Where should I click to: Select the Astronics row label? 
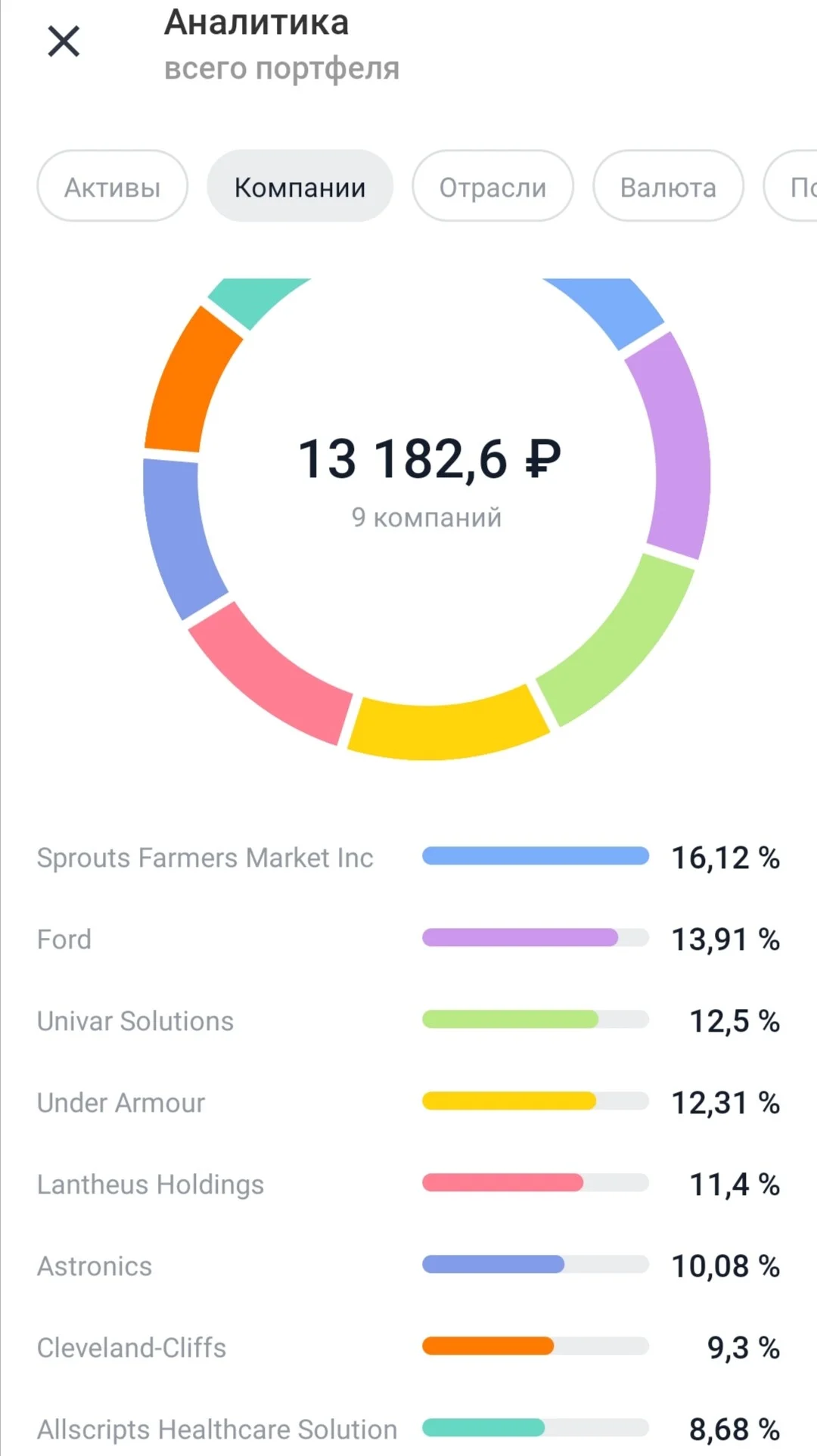[95, 1266]
